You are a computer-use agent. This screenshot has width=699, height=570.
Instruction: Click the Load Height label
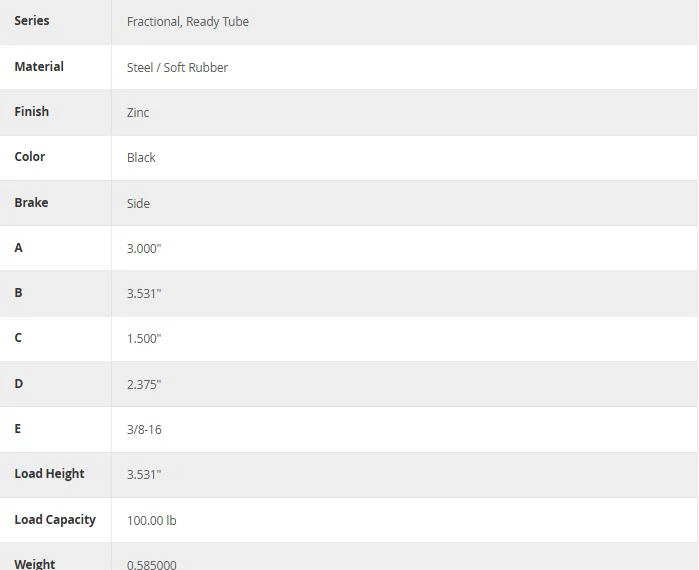pyautogui.click(x=49, y=473)
